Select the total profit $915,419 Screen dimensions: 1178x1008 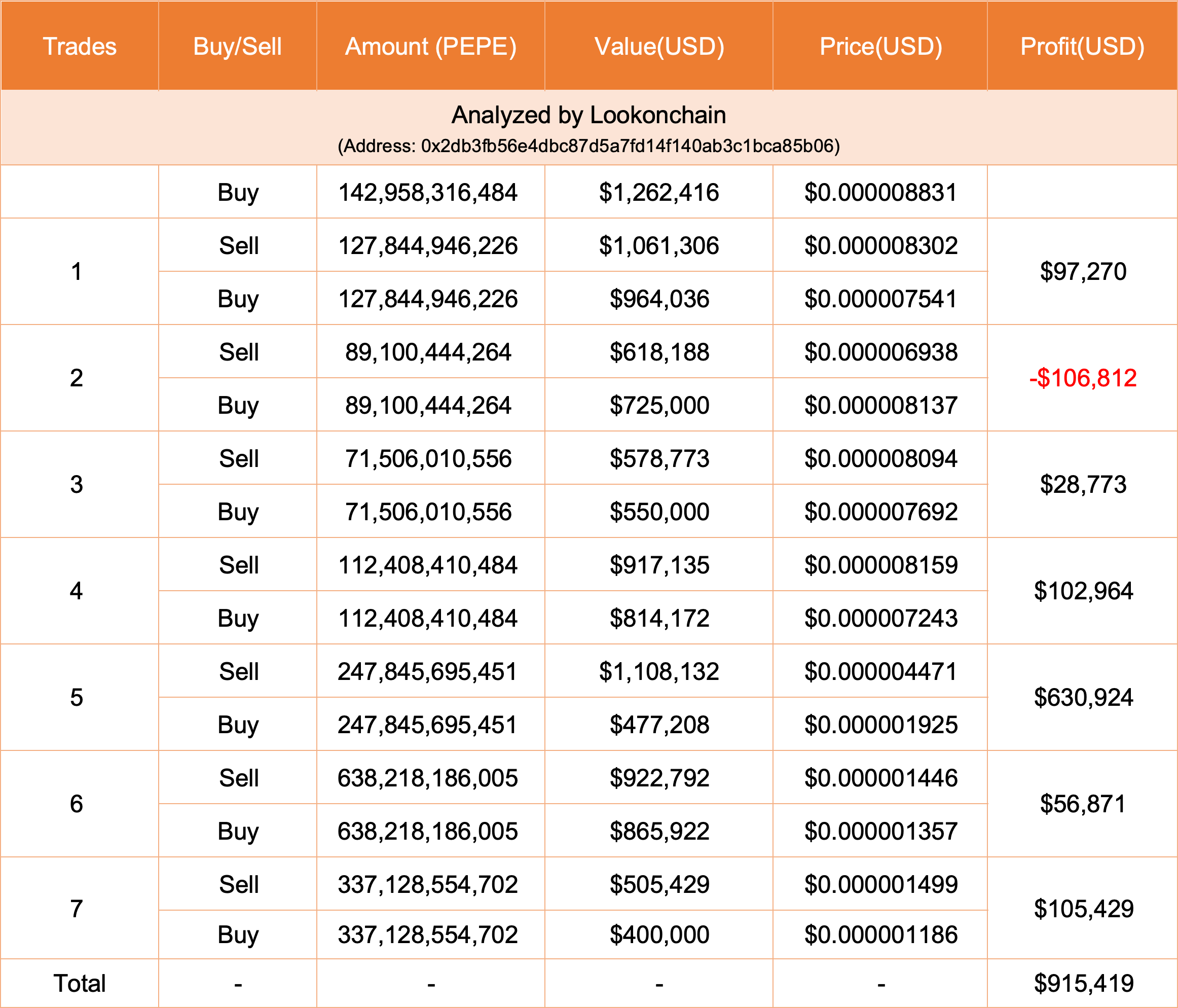tap(1083, 984)
